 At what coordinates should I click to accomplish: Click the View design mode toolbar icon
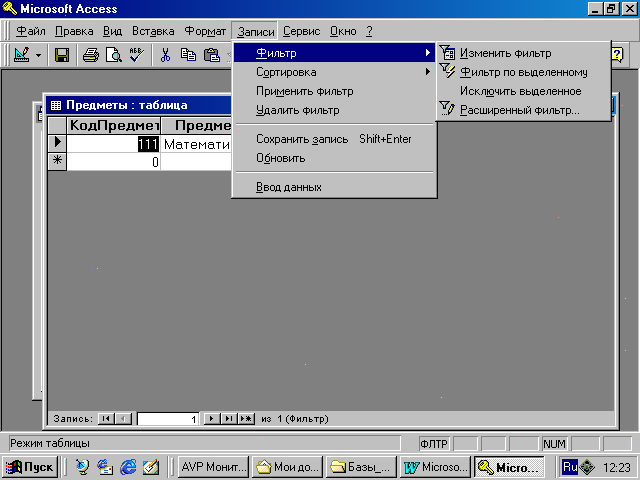[21, 55]
